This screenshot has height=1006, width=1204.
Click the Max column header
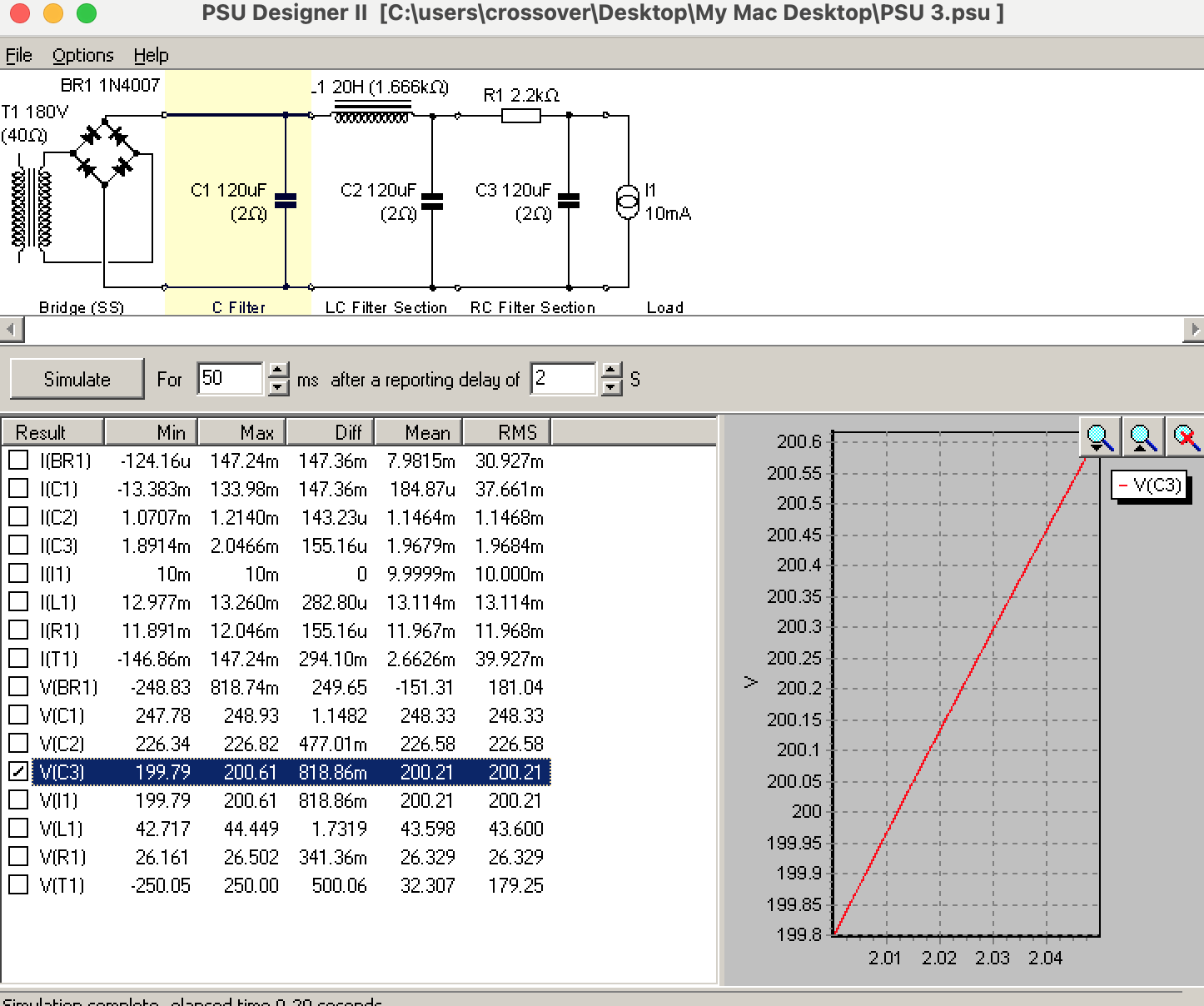tap(242, 432)
